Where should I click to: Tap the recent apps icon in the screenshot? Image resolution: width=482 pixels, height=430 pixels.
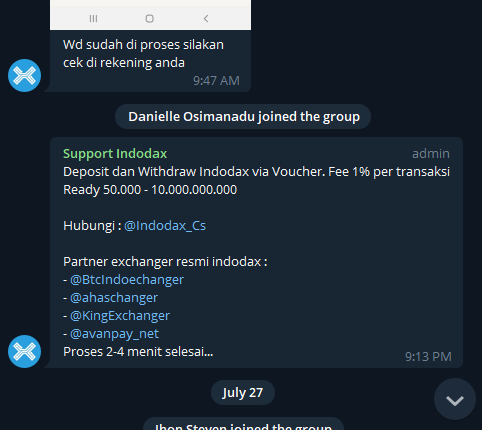point(93,18)
